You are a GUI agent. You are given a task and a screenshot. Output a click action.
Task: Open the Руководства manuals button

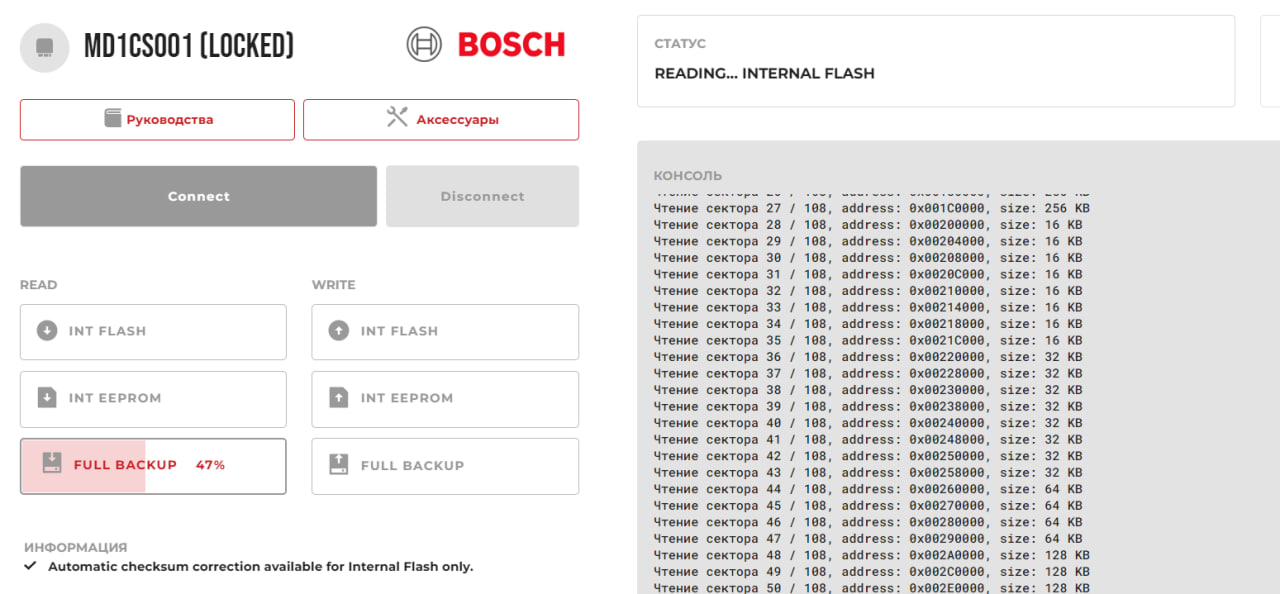[157, 119]
